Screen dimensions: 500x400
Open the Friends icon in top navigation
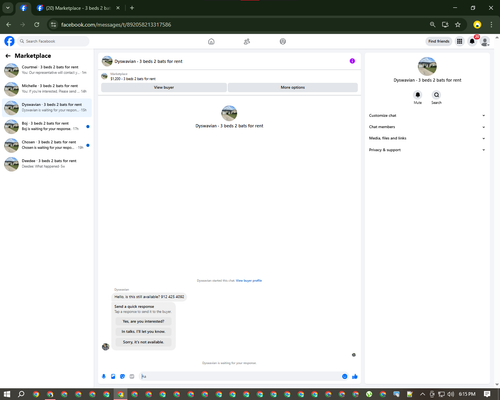(x=247, y=41)
